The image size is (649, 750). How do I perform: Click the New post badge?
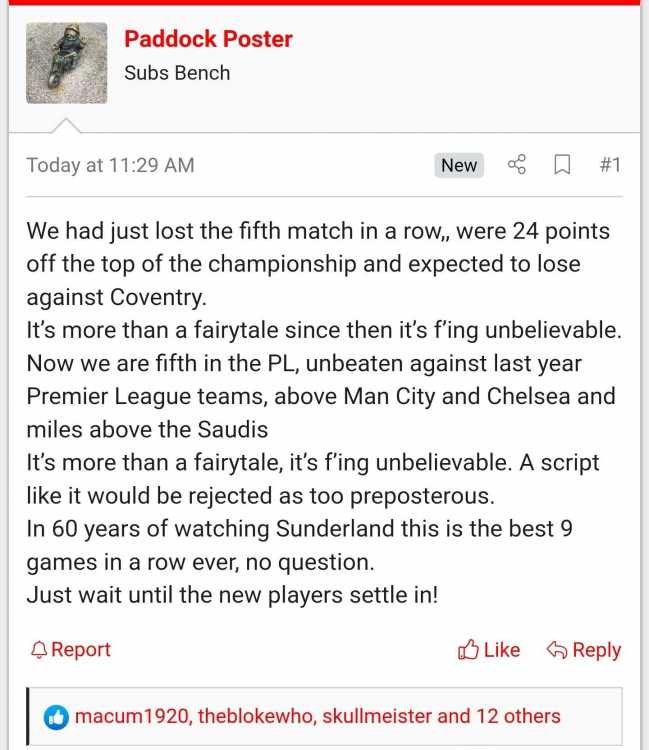click(x=459, y=165)
